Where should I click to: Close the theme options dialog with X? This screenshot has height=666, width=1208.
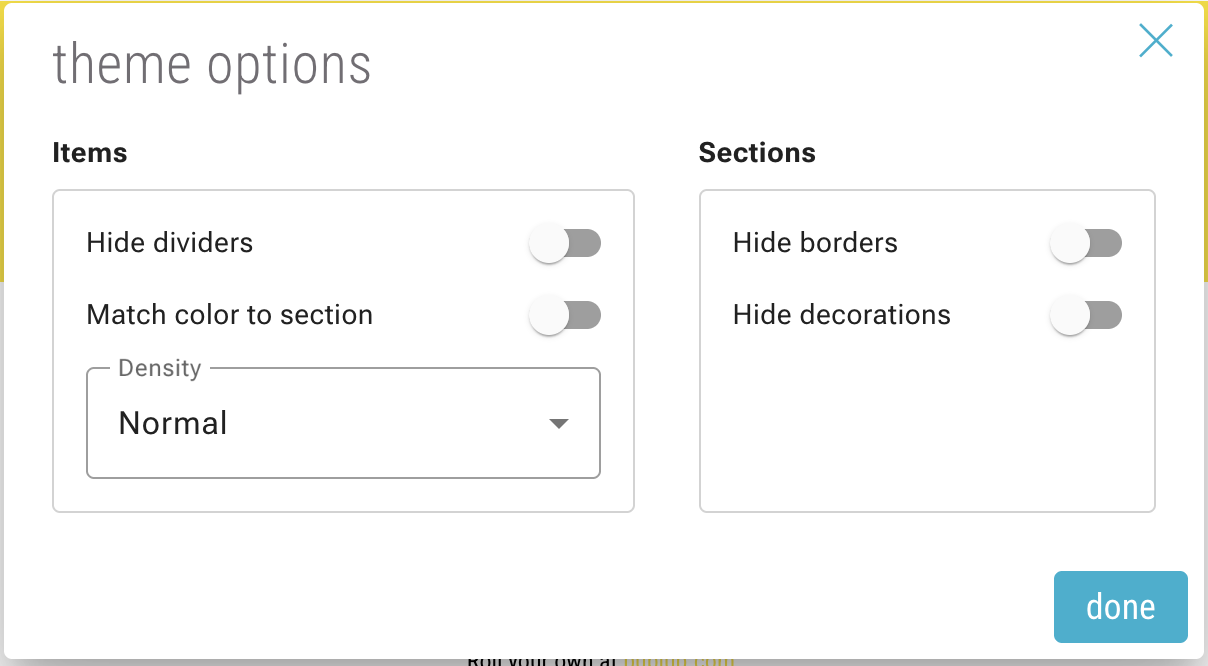pyautogui.click(x=1155, y=41)
